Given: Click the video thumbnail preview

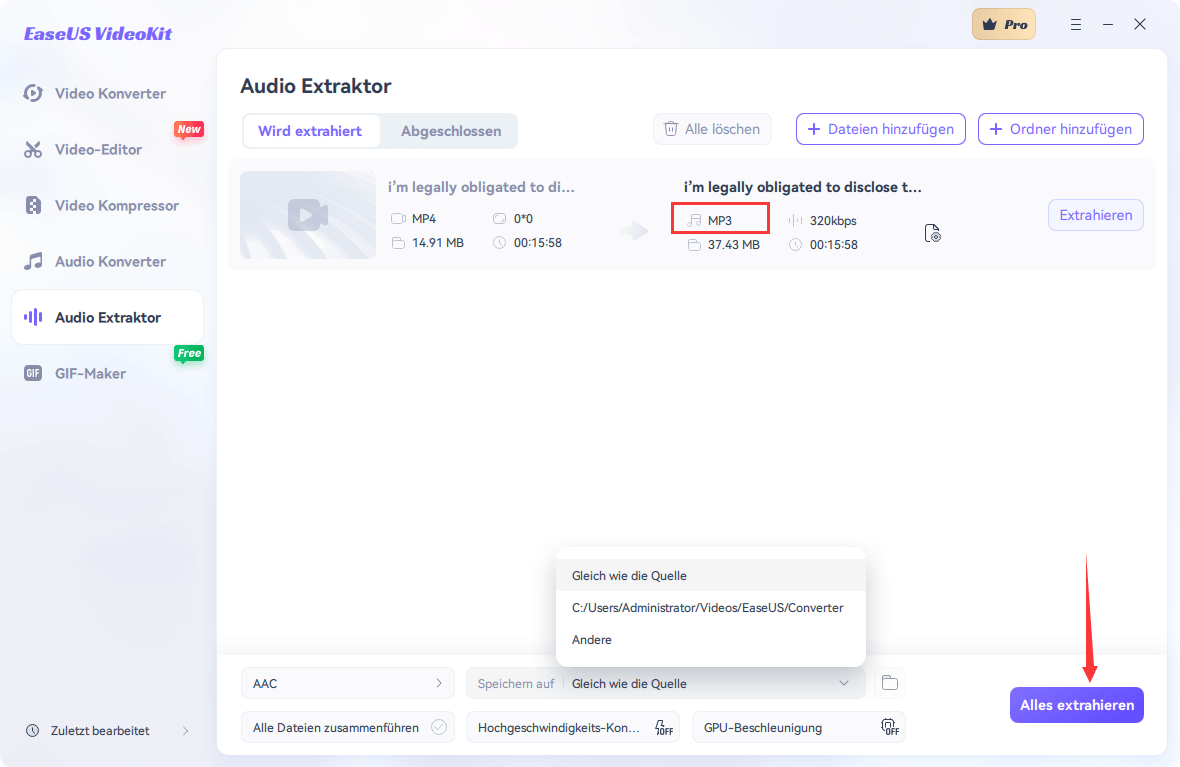Looking at the screenshot, I should tap(308, 215).
